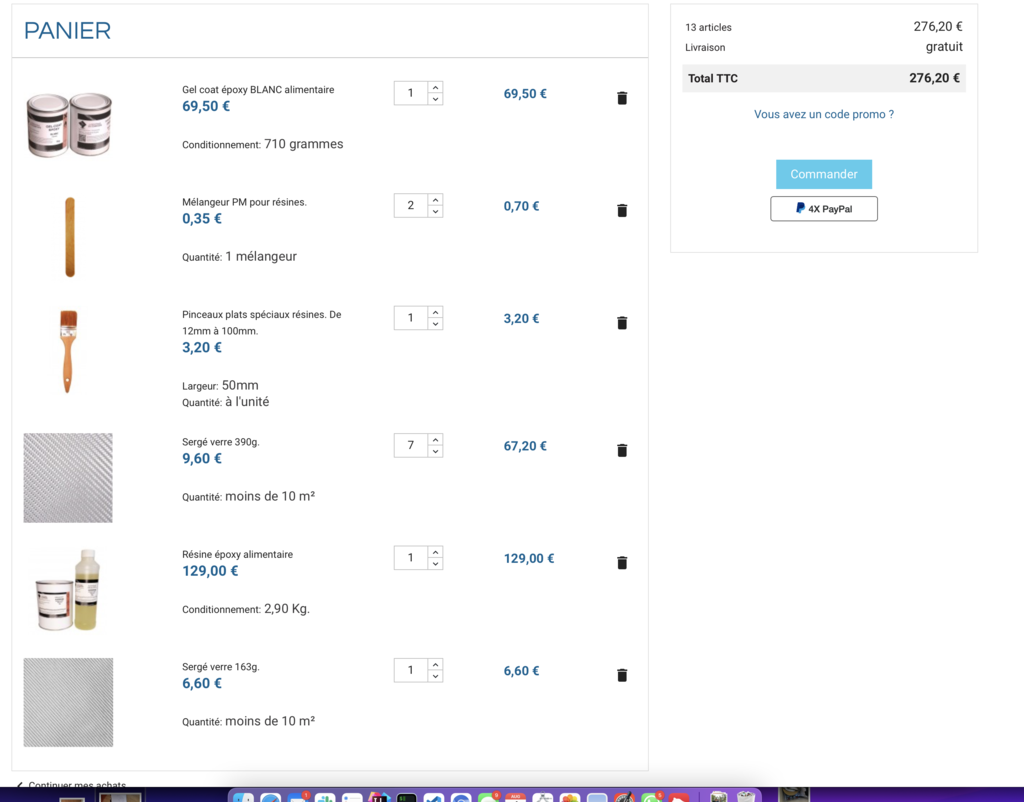Click the 'Conditionnement: 2,90 Kg.' text
Image resolution: width=1024 pixels, height=802 pixels.
[x=246, y=609]
